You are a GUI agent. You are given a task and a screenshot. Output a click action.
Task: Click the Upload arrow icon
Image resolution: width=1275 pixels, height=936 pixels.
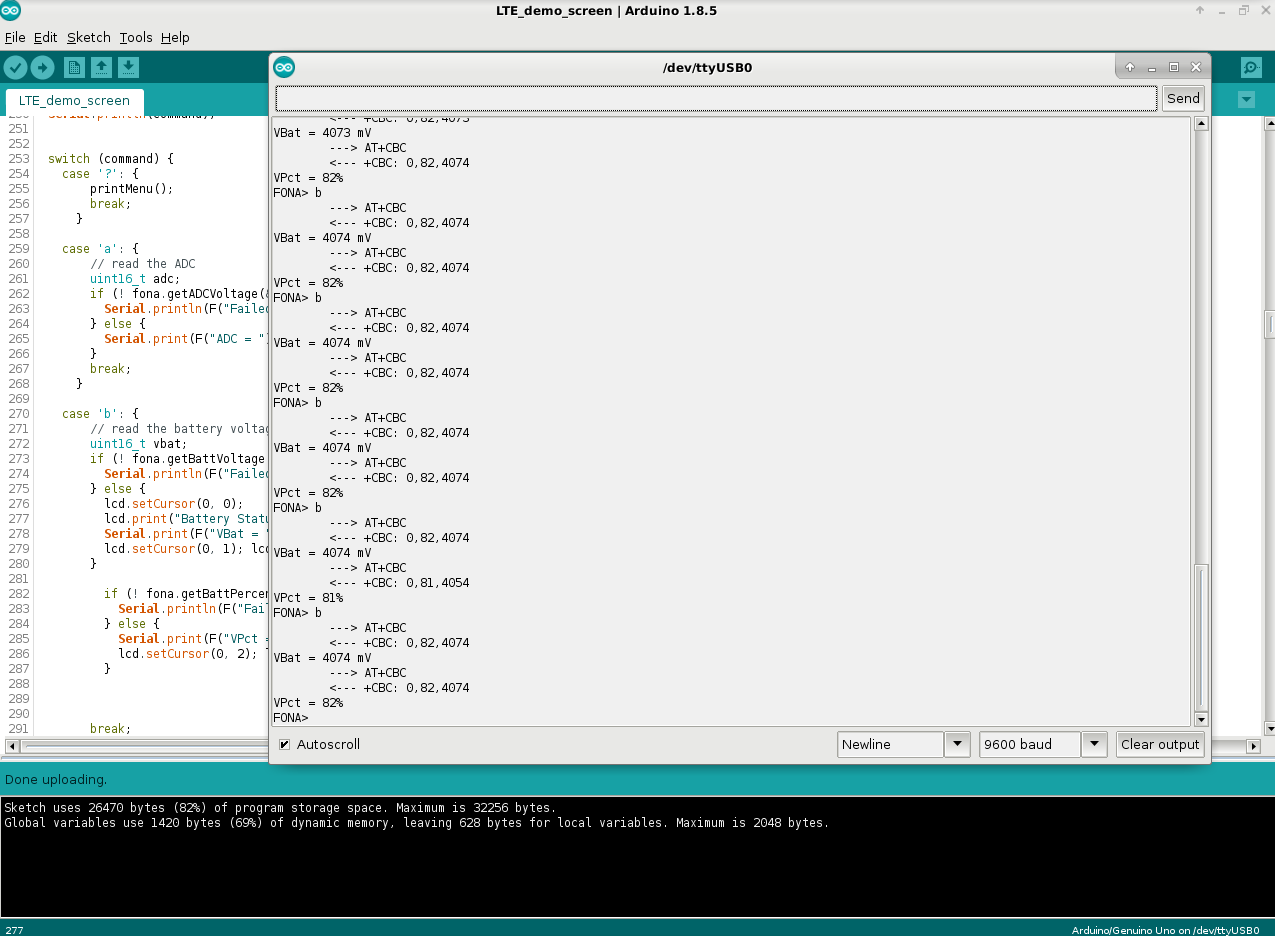pyautogui.click(x=42, y=67)
